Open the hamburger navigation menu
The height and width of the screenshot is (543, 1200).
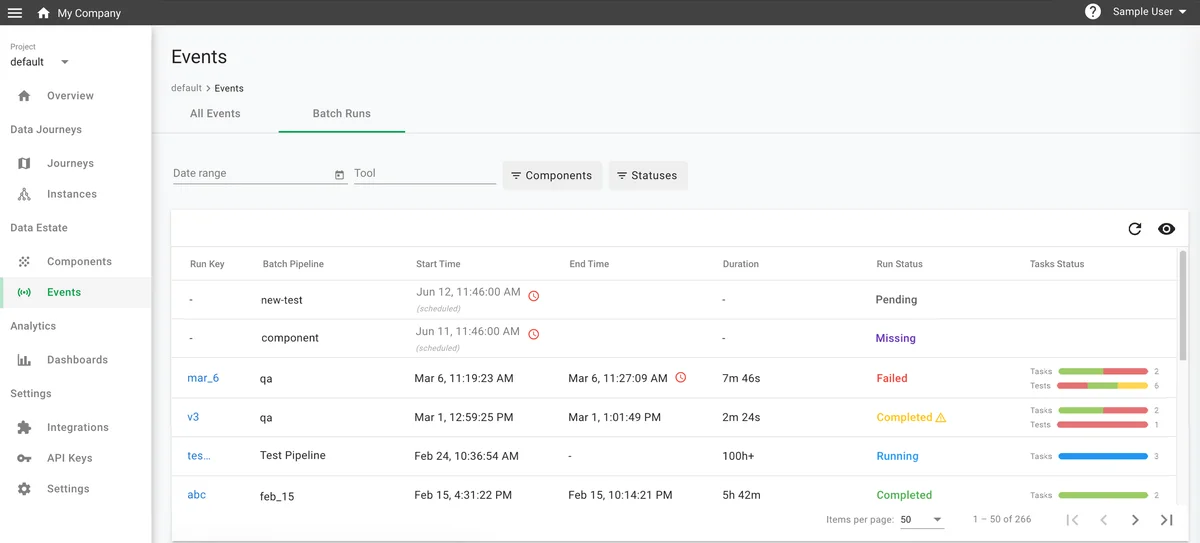(x=15, y=13)
